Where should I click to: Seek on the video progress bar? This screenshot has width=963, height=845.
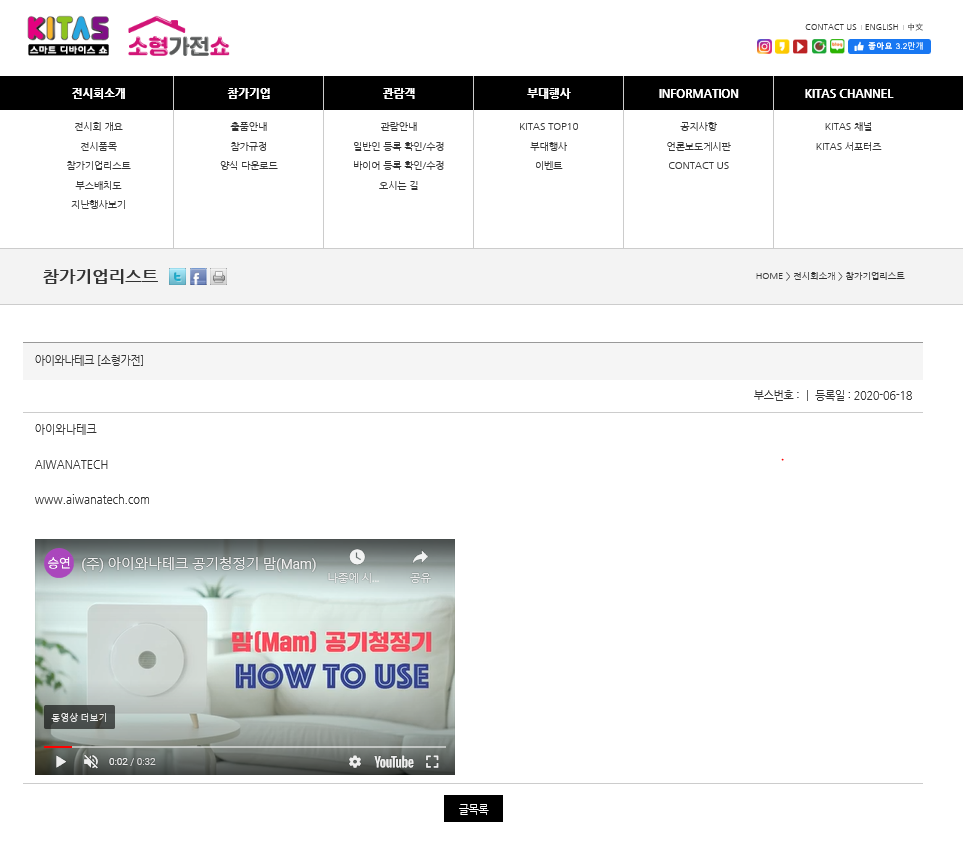point(244,747)
